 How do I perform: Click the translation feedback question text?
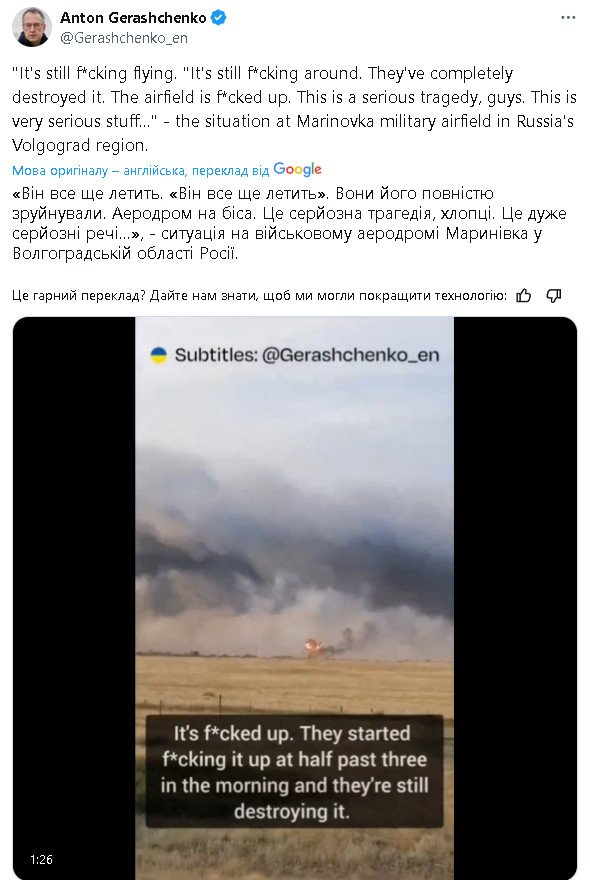[x=259, y=295]
